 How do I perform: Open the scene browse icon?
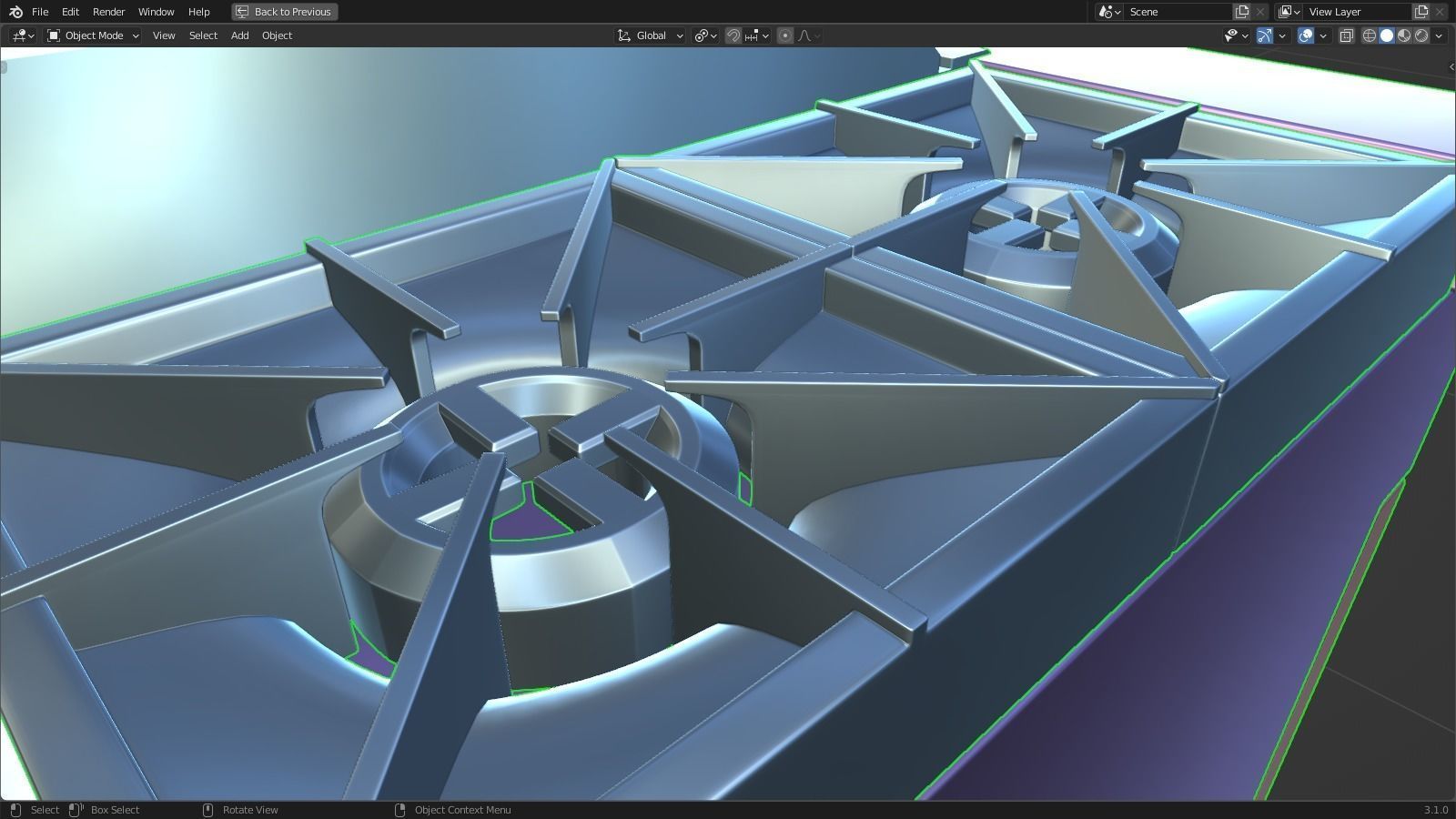coord(1109,12)
